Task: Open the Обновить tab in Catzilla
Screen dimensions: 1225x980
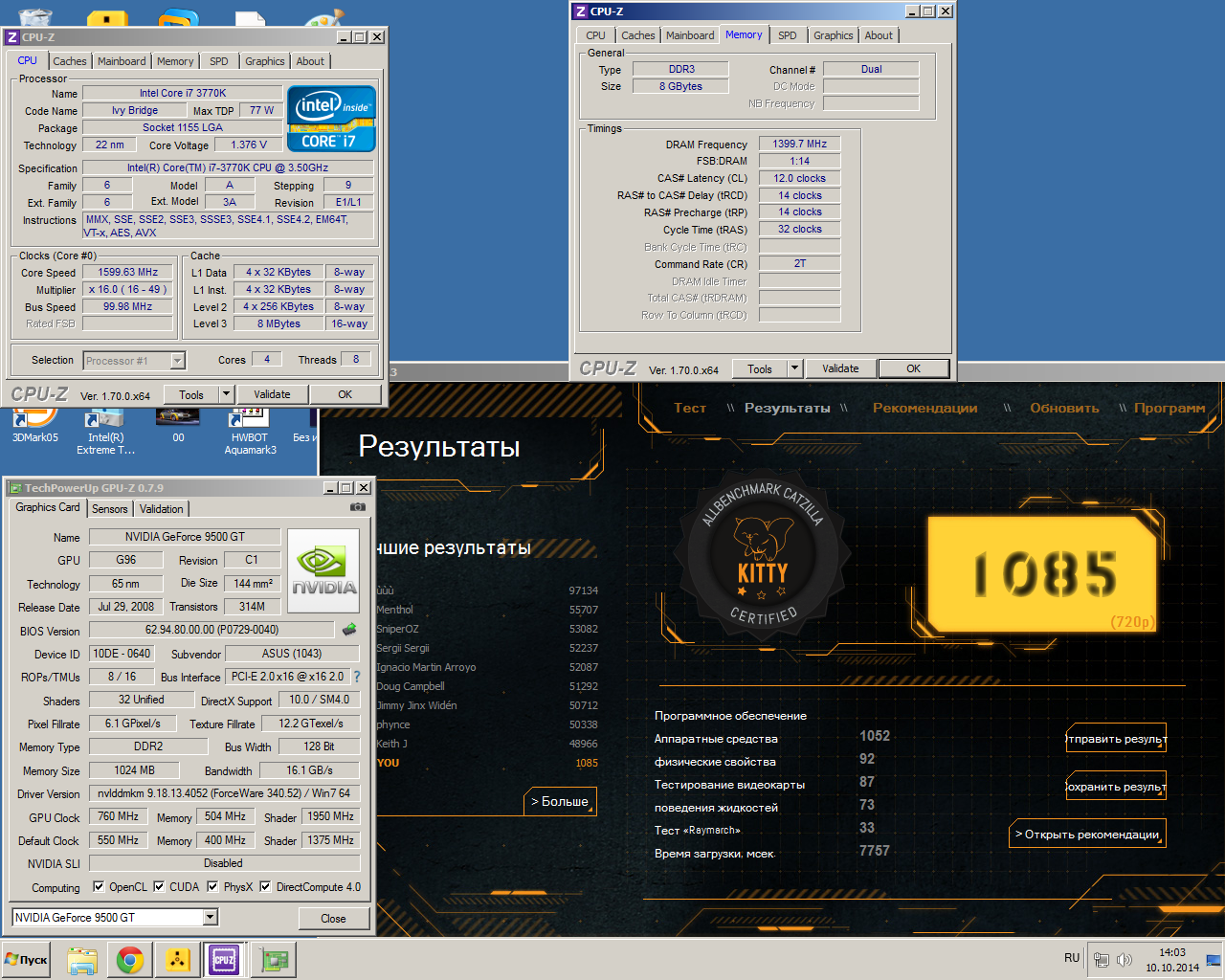Action: (1064, 408)
